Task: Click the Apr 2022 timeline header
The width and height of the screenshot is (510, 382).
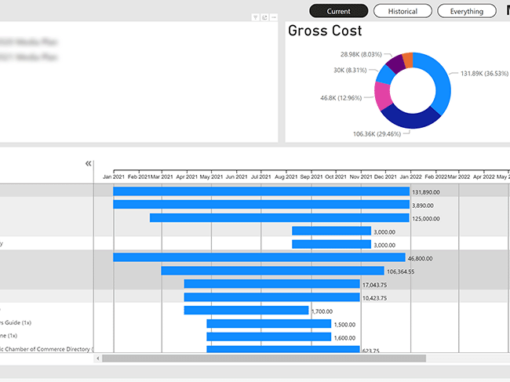Action: pos(484,177)
